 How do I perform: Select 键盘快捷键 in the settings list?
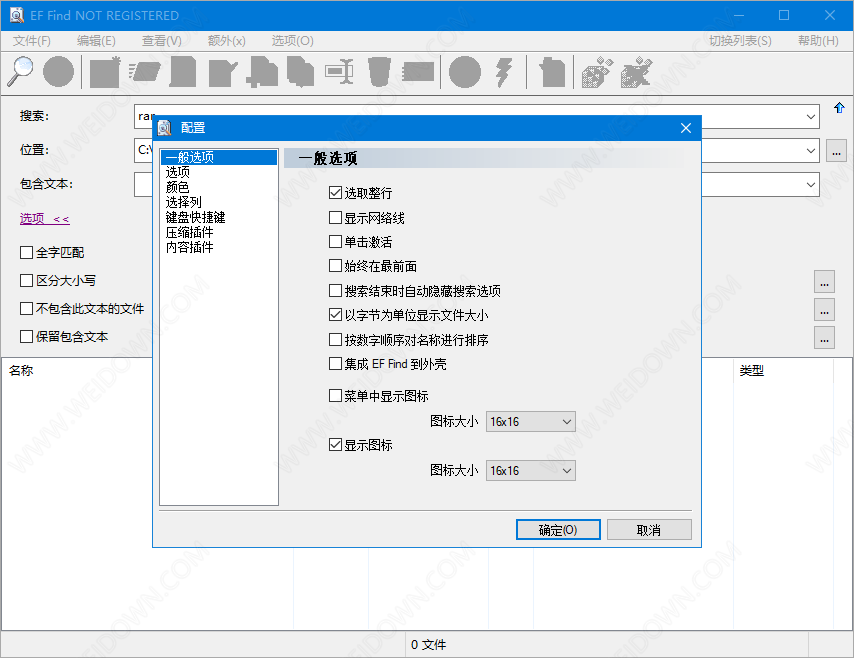(195, 217)
